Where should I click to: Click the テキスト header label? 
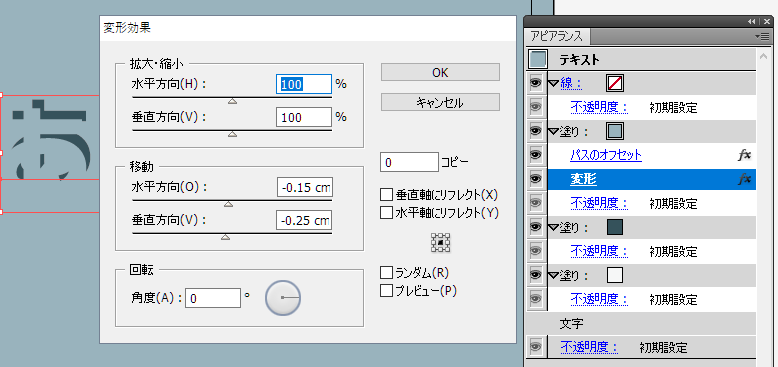pos(580,60)
